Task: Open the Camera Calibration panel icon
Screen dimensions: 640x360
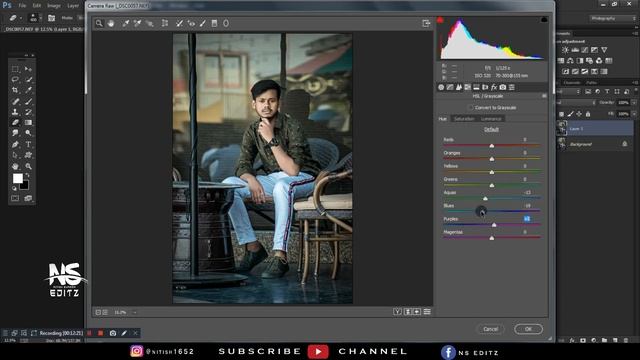Action: (503, 87)
